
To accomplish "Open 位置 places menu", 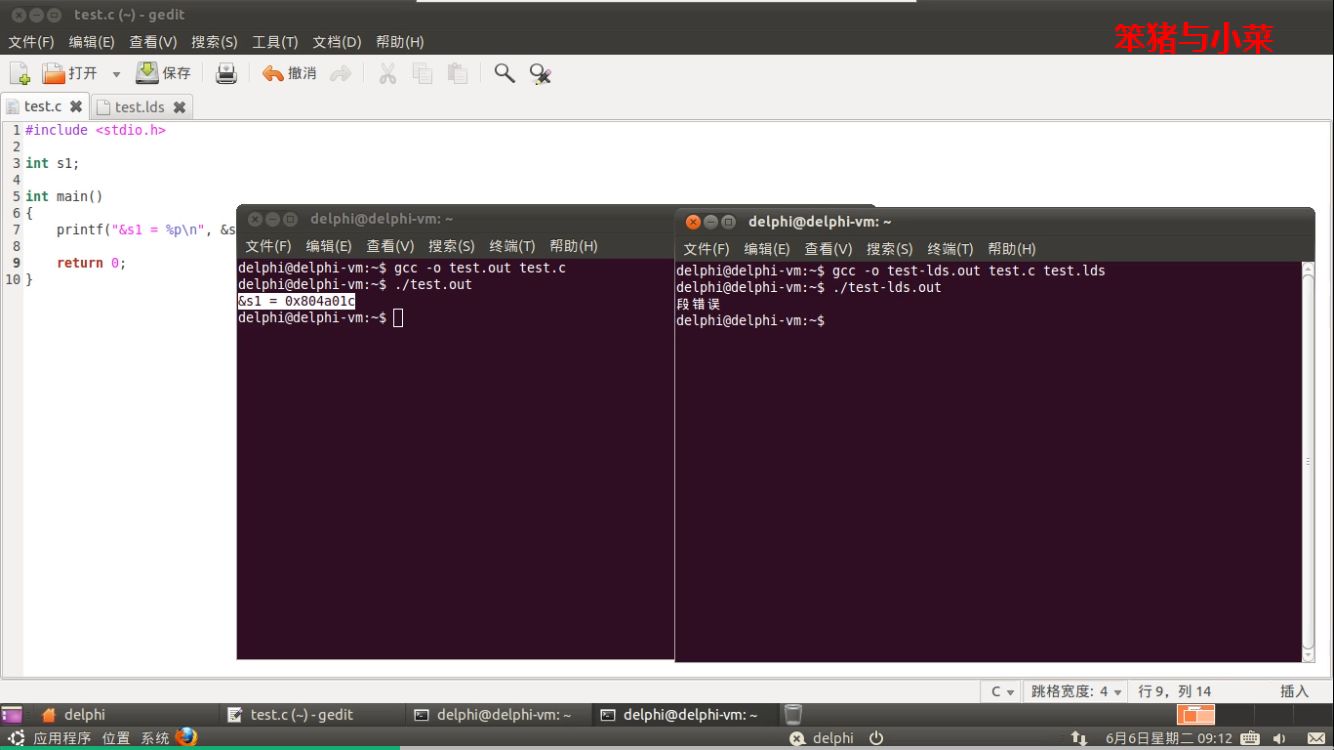I will [116, 738].
